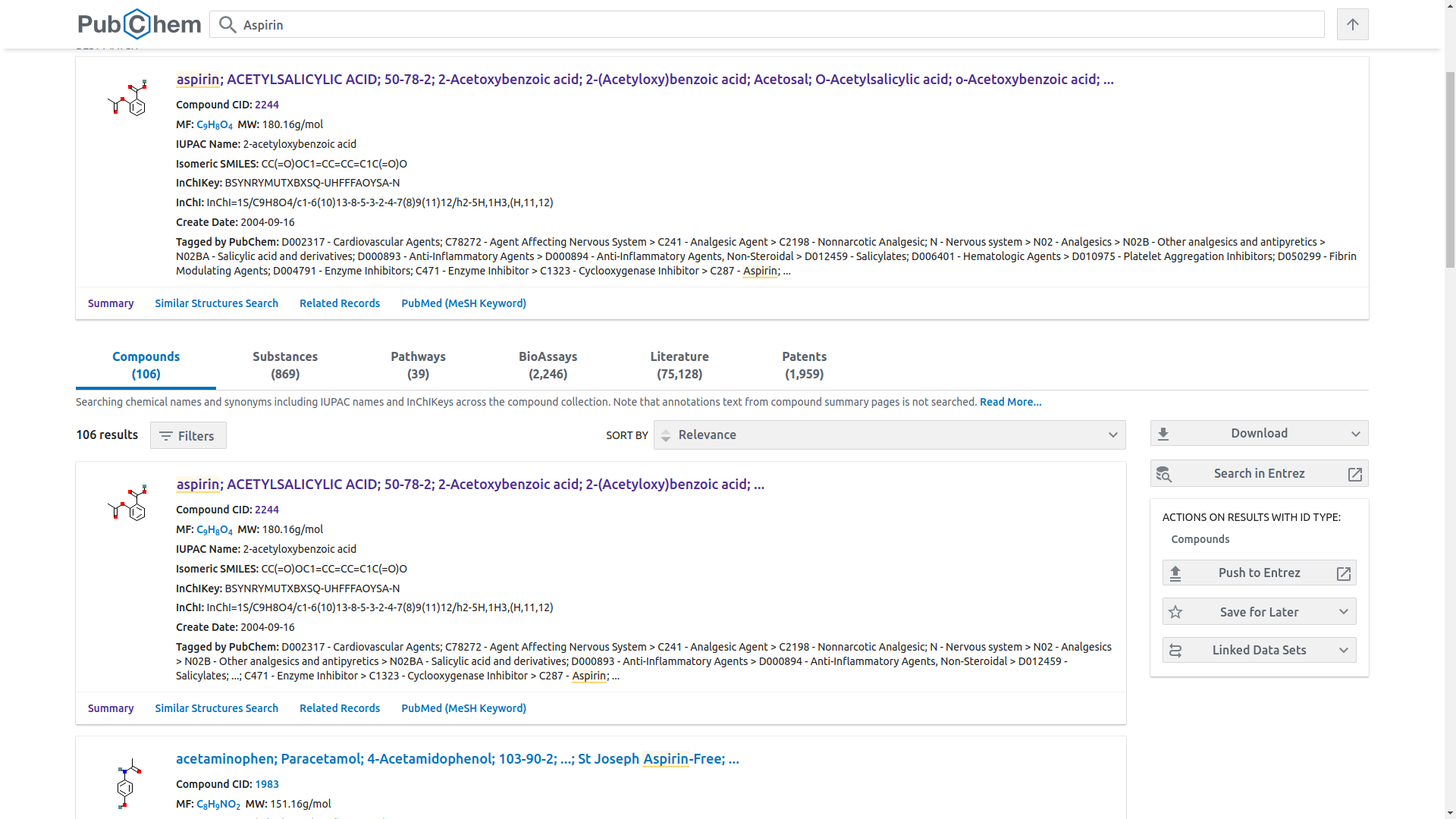Open the Literature results tab
Viewport: 1456px width, 819px height.
click(679, 365)
